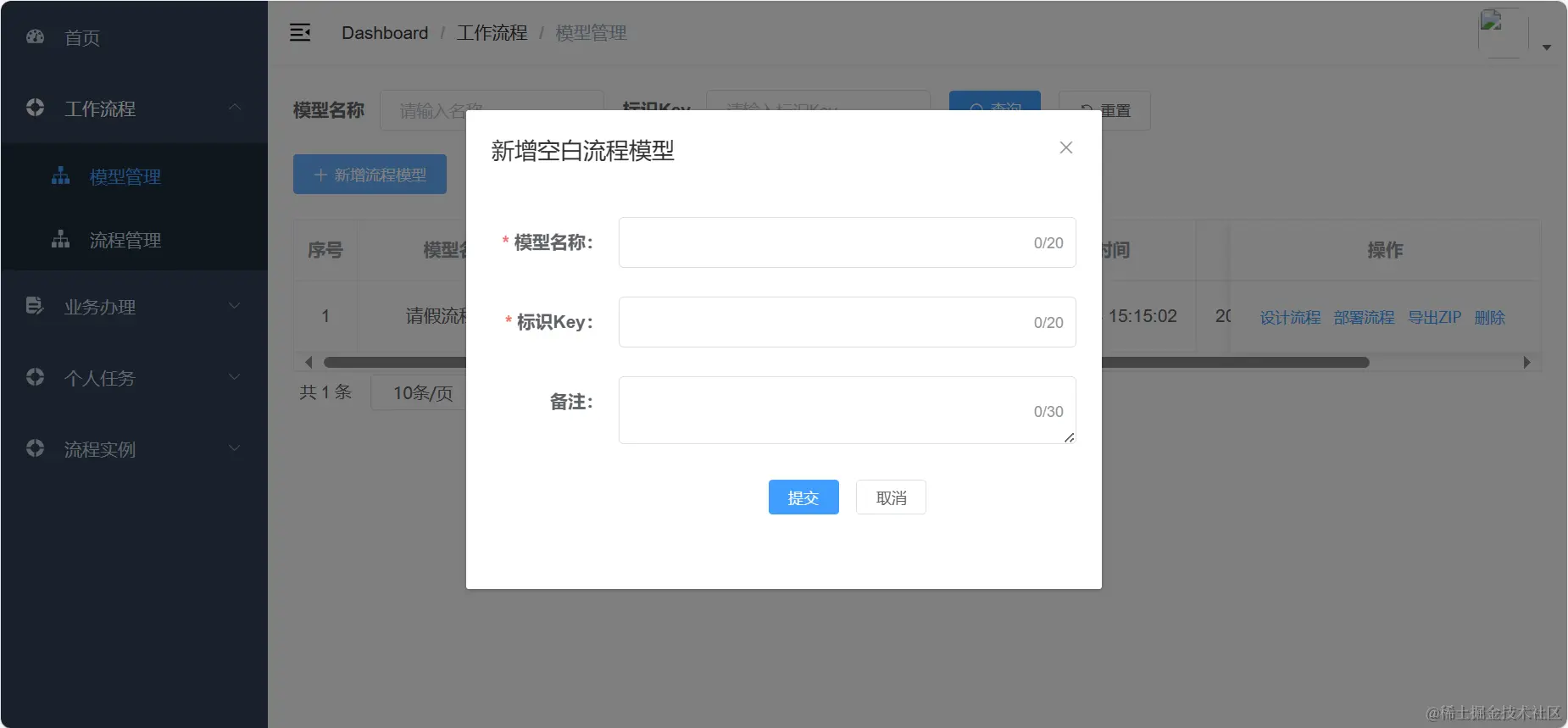The width and height of the screenshot is (1568, 728).
Task: Open the avatar dropdown caret
Action: (1547, 47)
